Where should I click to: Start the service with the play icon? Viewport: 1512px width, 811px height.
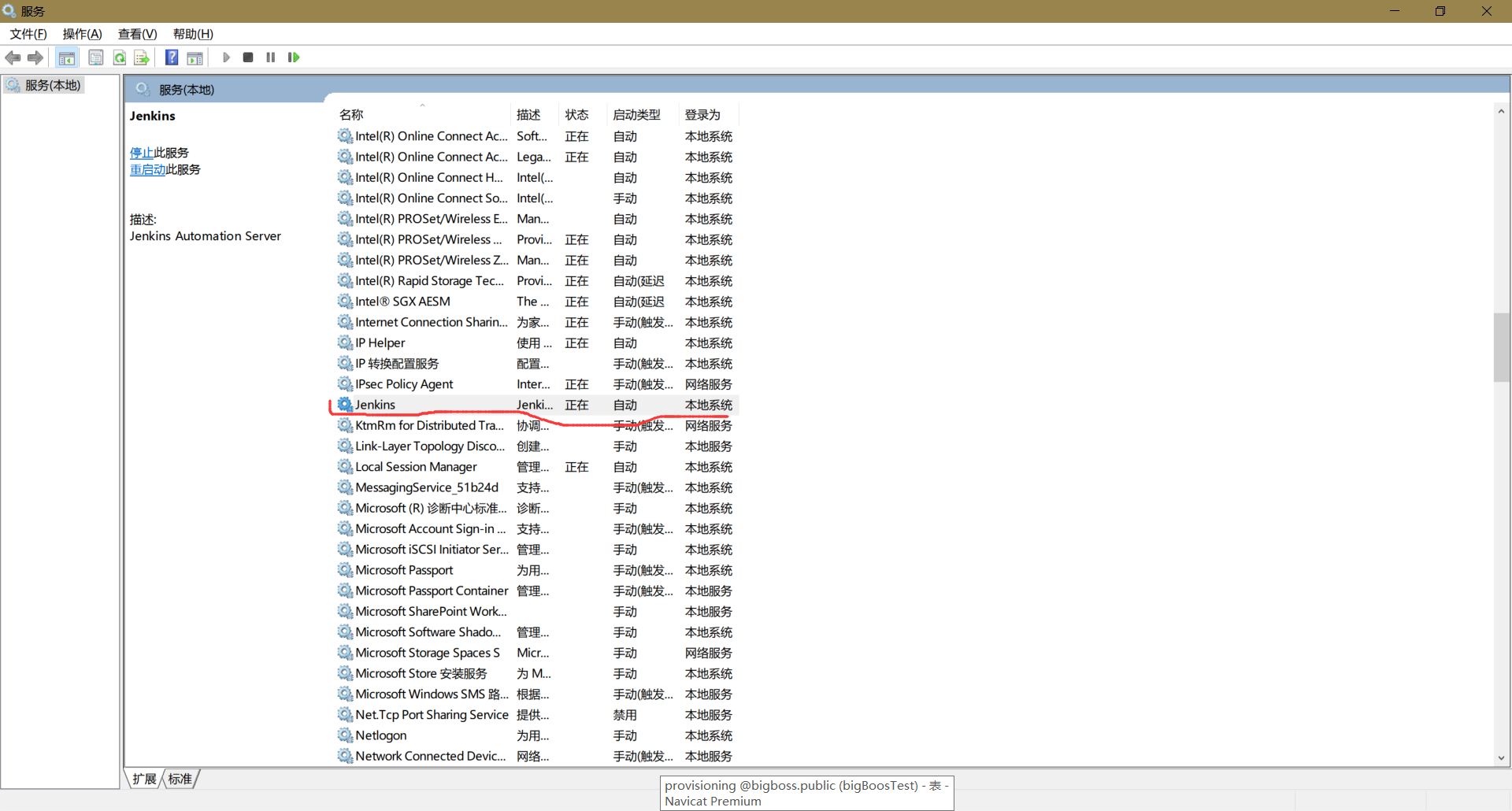226,57
